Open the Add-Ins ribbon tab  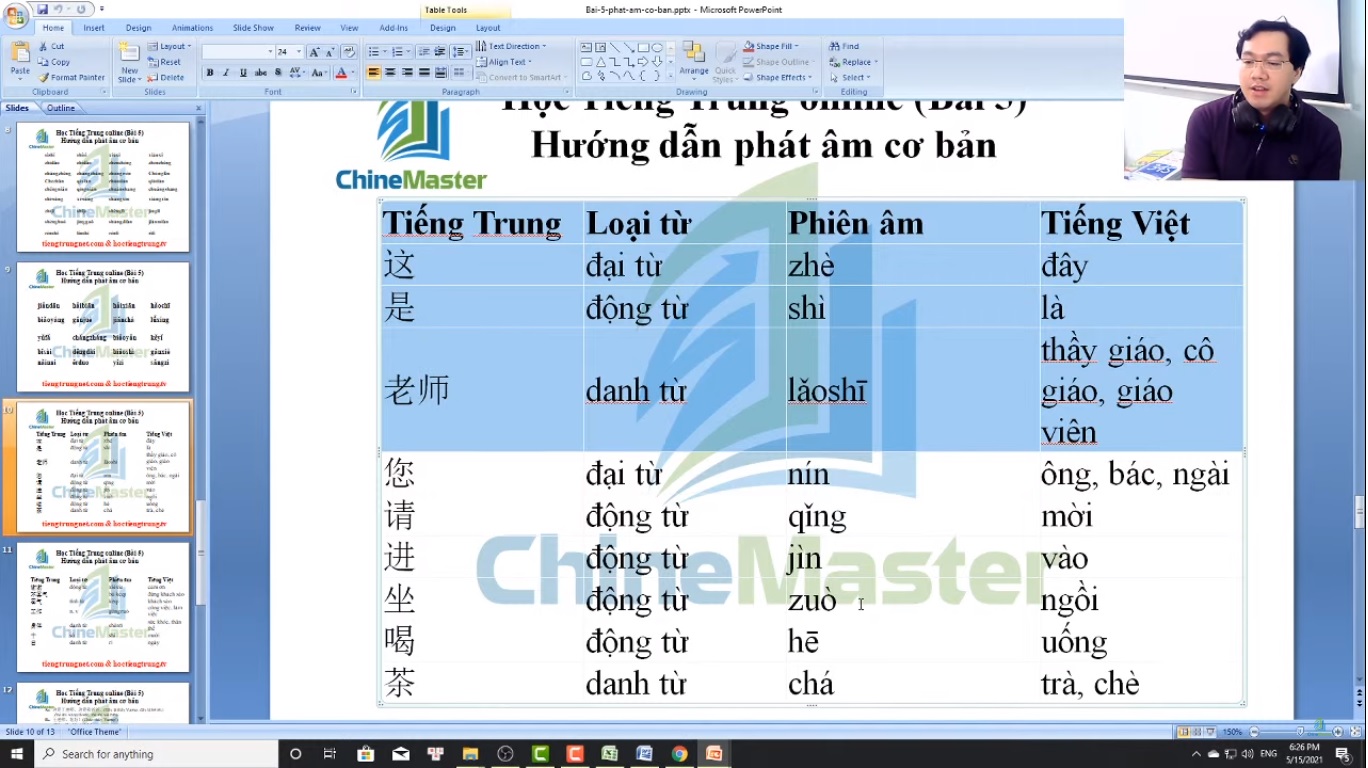[x=394, y=28]
